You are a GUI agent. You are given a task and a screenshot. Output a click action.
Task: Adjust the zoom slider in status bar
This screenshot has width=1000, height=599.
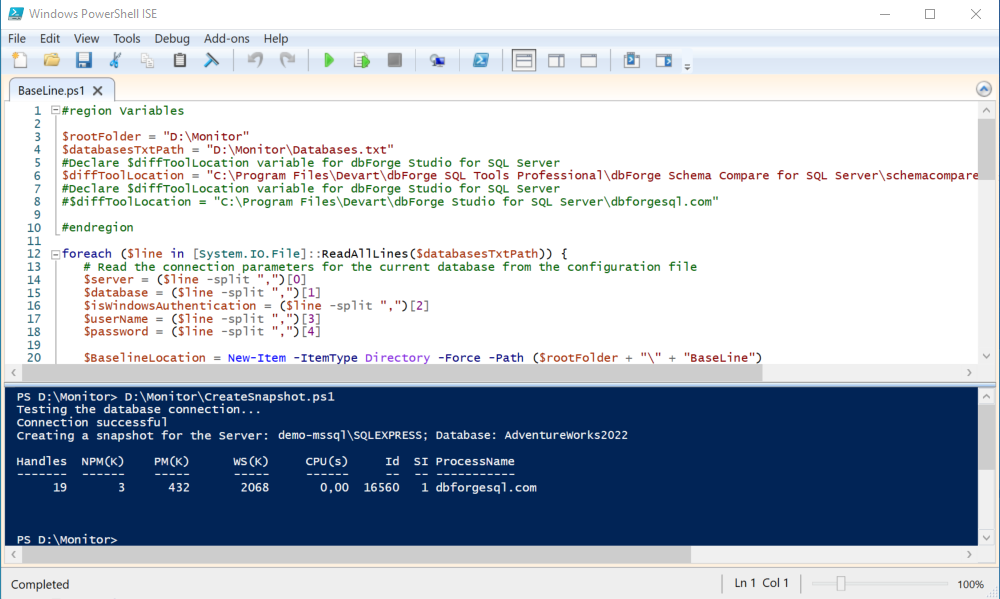click(x=841, y=584)
